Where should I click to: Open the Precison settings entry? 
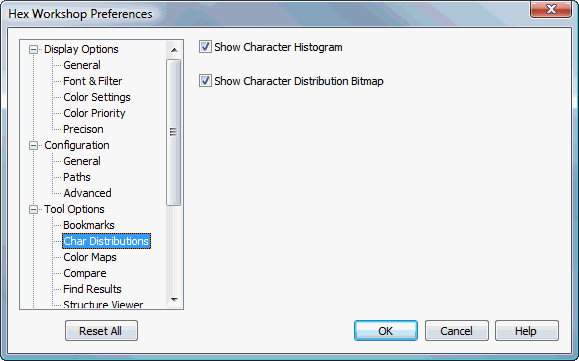pyautogui.click(x=83, y=129)
